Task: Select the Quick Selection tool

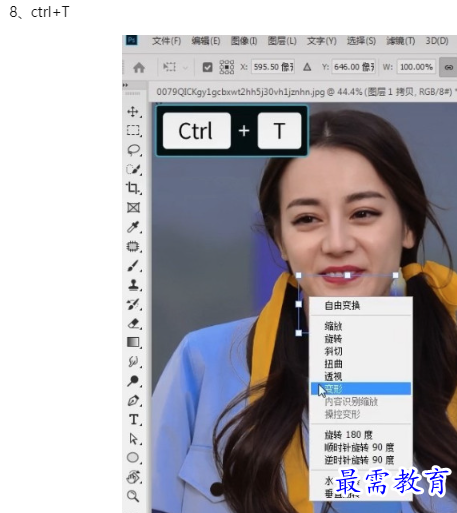Action: tap(133, 169)
